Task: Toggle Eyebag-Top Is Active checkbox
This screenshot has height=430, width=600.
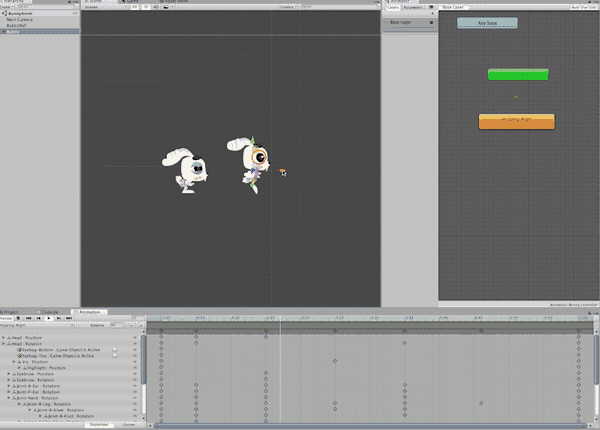Action: click(114, 356)
